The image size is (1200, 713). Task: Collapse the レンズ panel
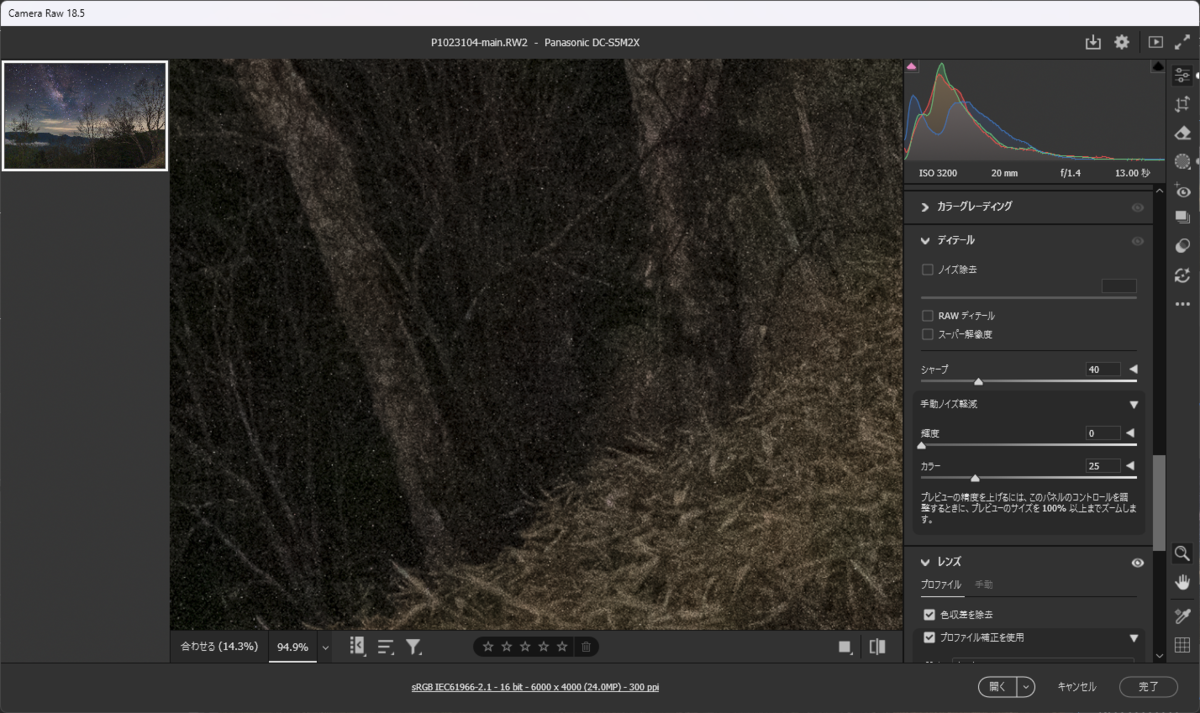pyautogui.click(x=925, y=563)
